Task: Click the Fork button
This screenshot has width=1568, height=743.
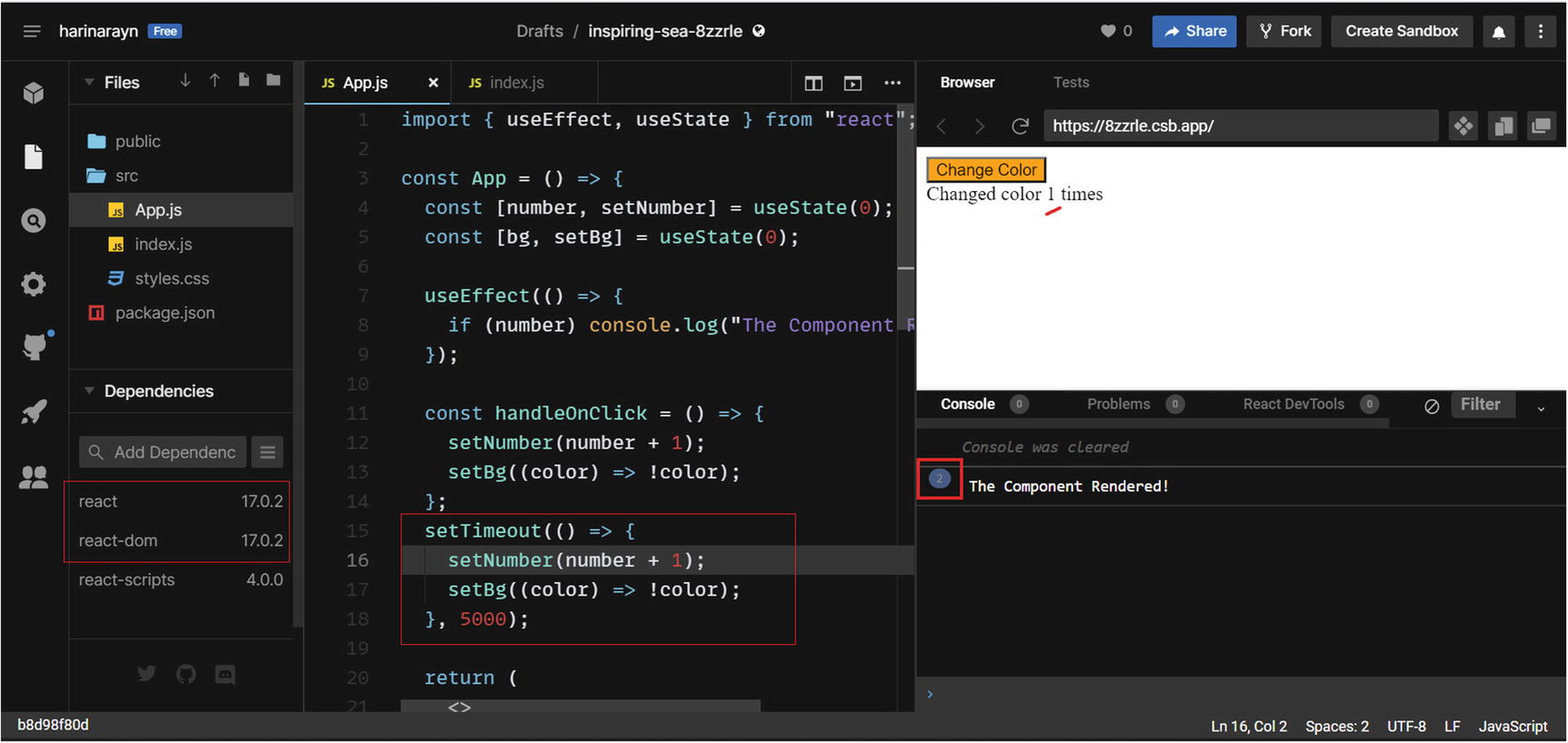Action: click(1284, 31)
